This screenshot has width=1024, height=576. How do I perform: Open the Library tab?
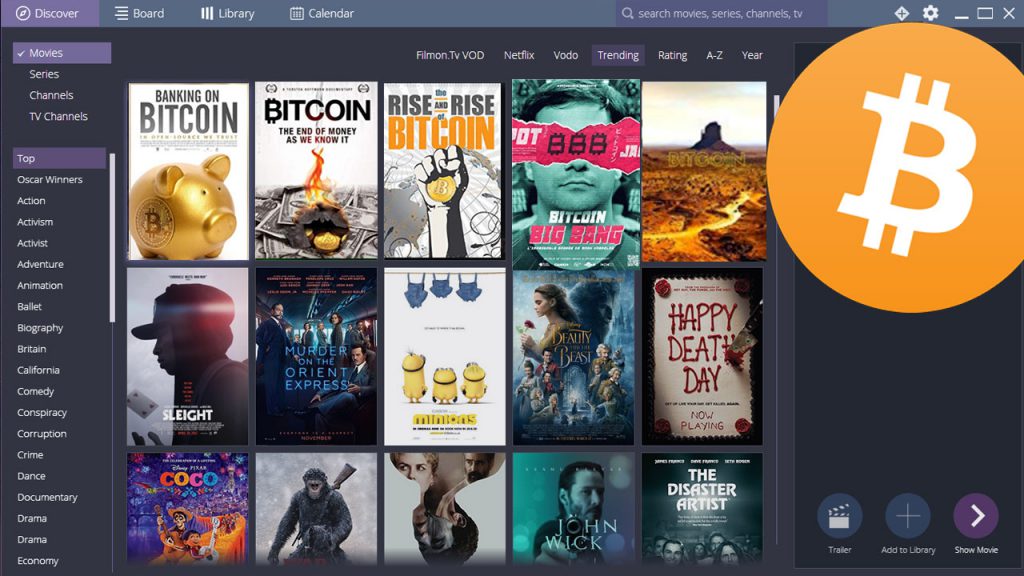227,13
